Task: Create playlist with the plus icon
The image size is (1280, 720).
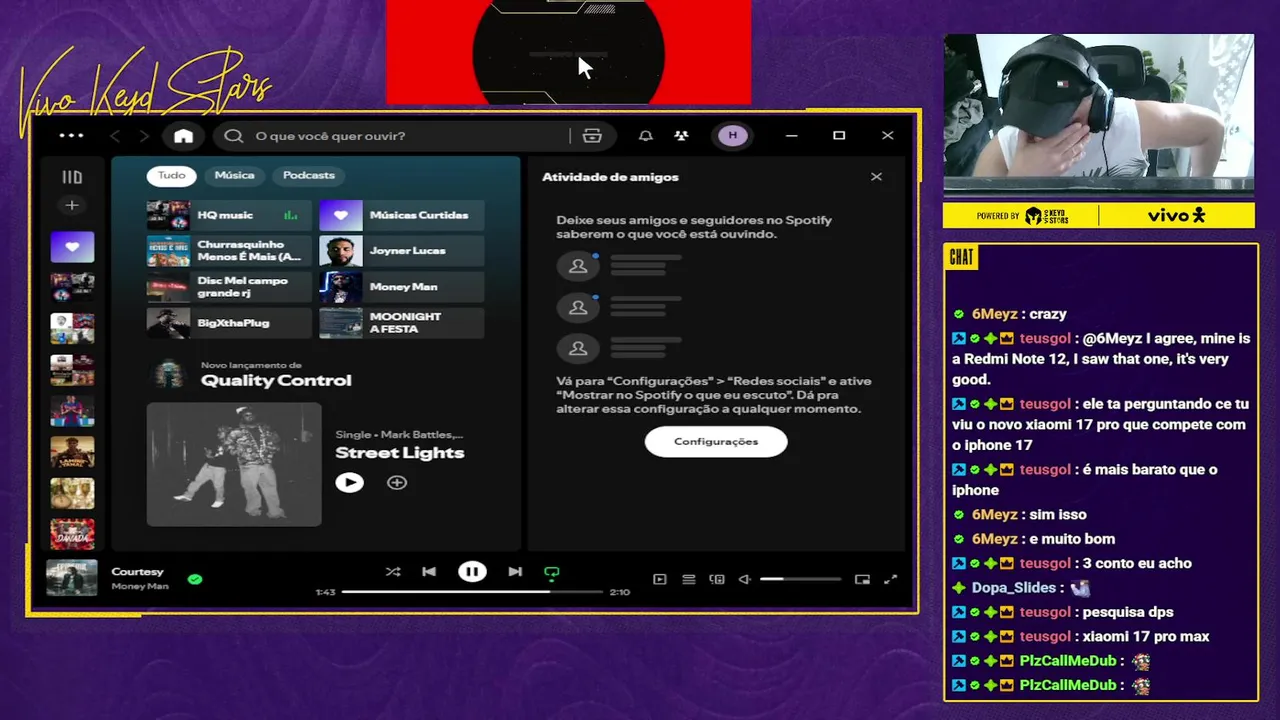Action: (72, 205)
